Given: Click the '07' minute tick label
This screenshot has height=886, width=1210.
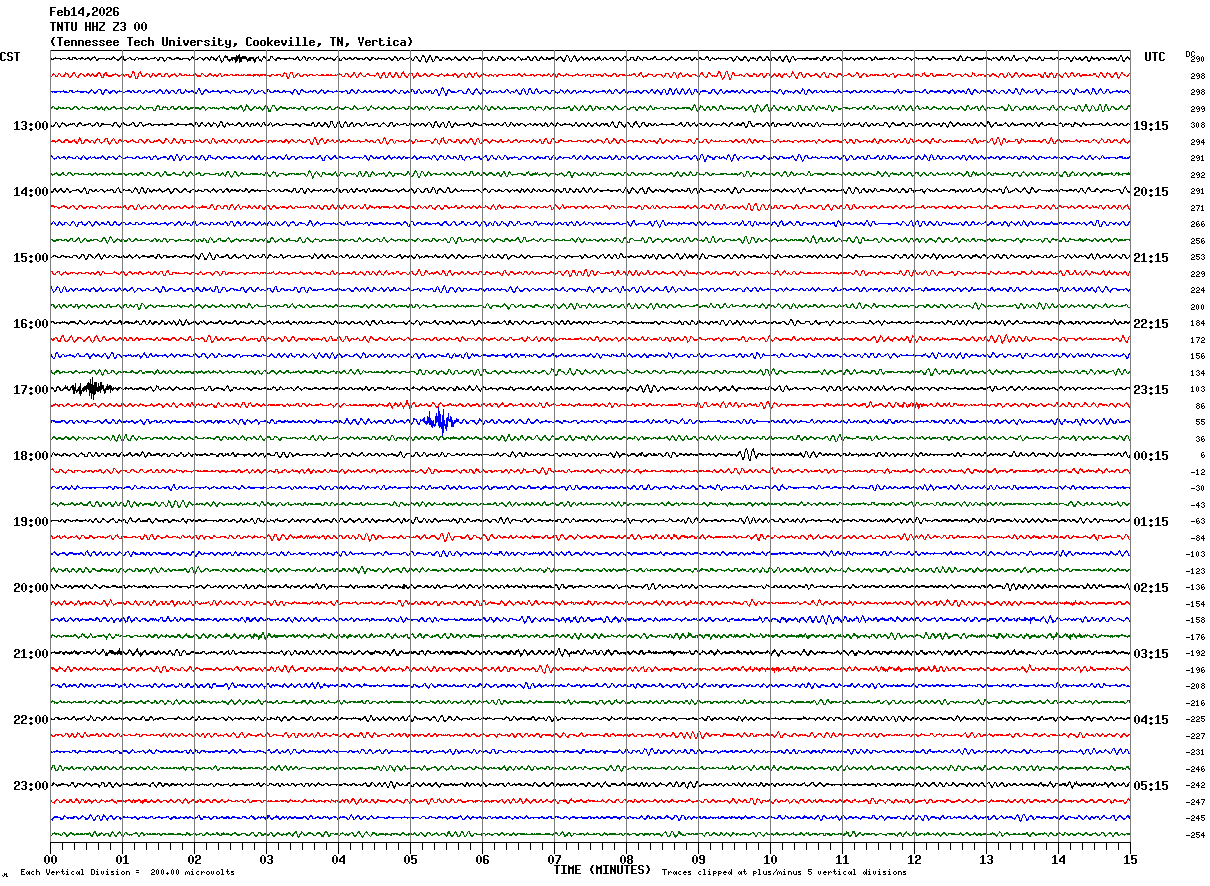Looking at the screenshot, I should [554, 859].
